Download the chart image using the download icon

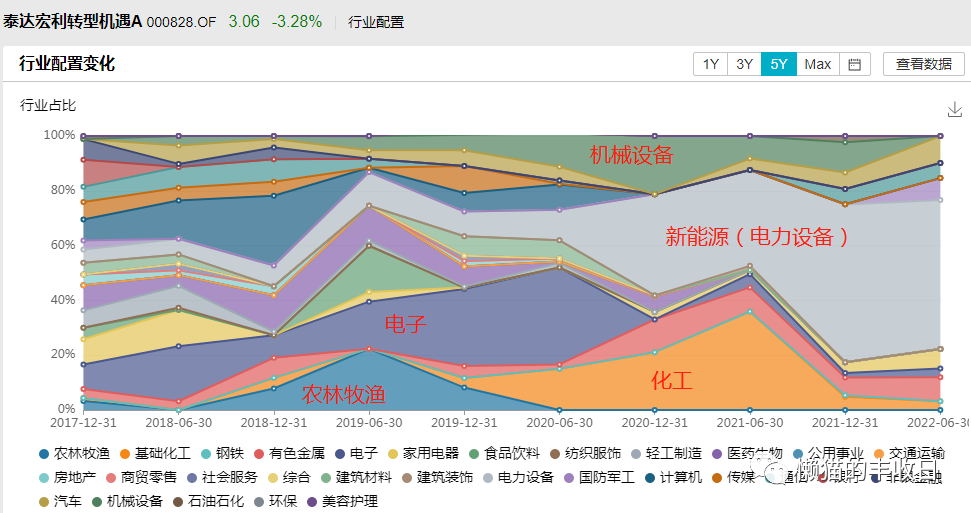point(954,110)
